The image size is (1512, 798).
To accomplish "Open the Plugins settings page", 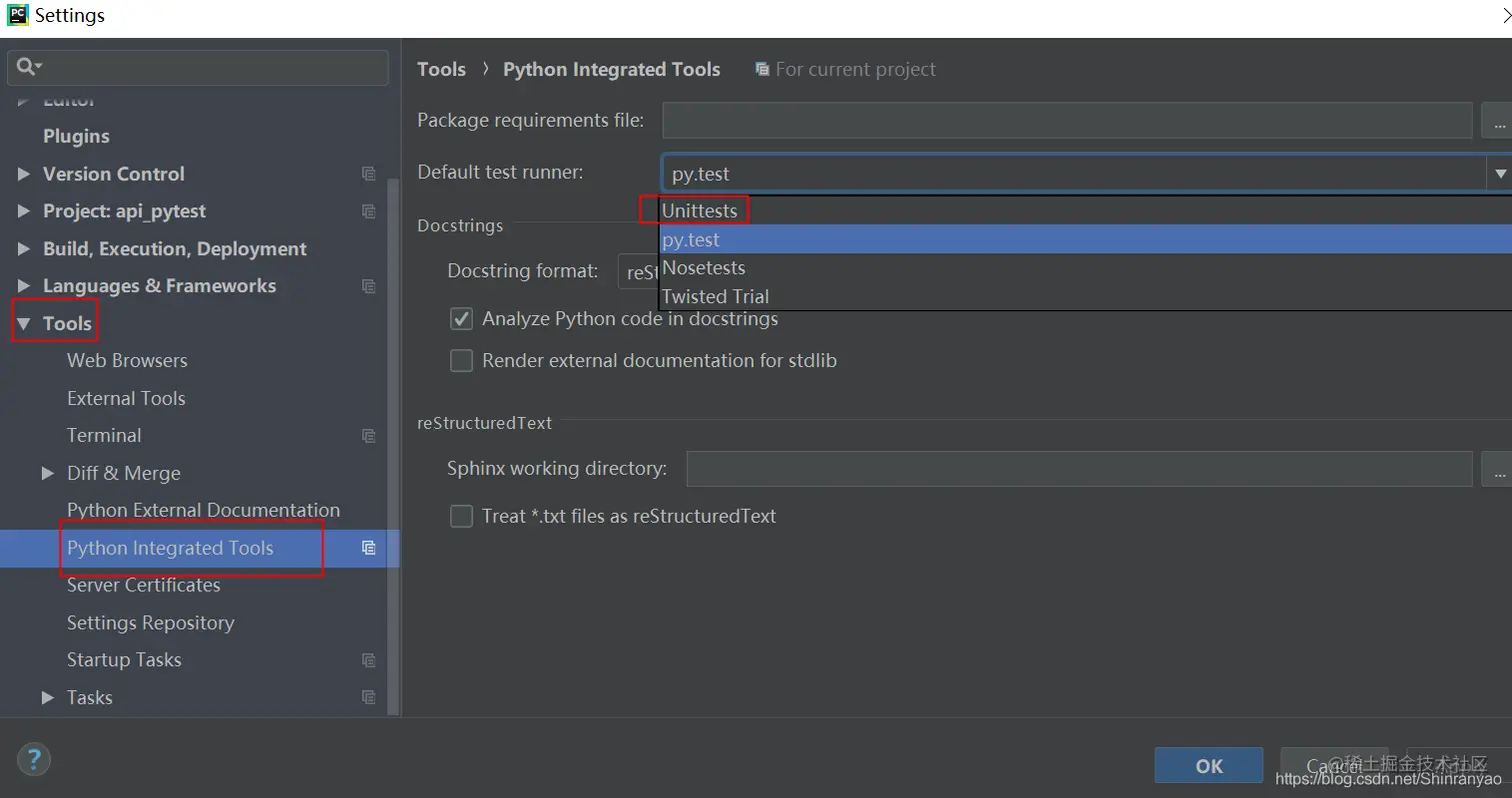I will 76,136.
